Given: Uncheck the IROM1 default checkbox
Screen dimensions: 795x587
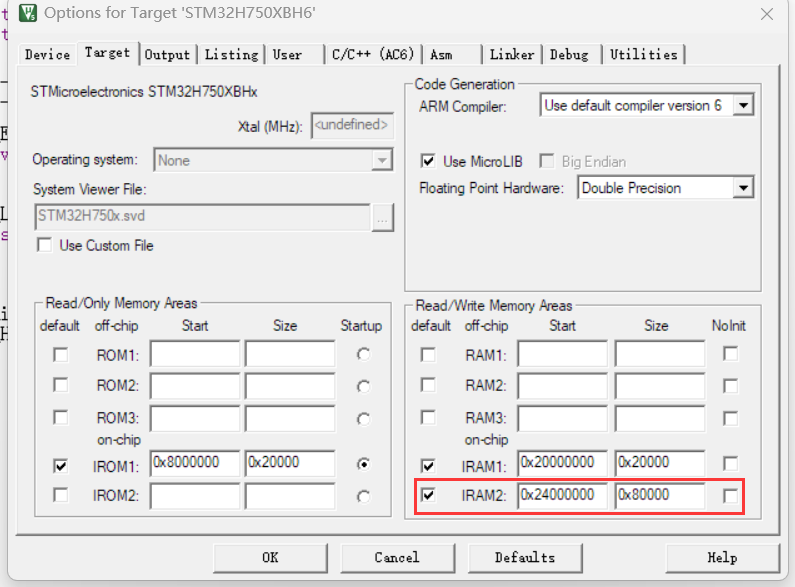Looking at the screenshot, I should [x=61, y=465].
